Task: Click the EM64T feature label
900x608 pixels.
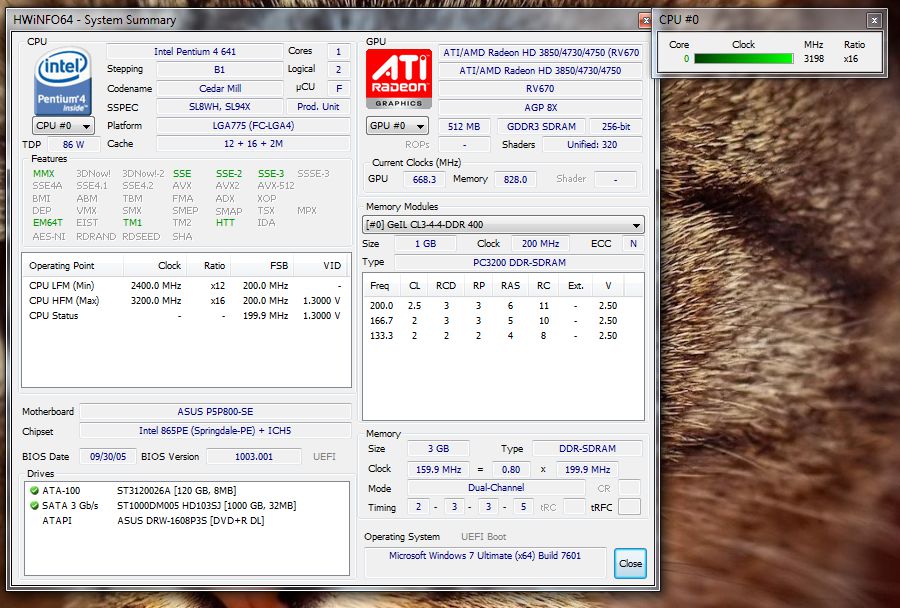Action: click(x=48, y=222)
